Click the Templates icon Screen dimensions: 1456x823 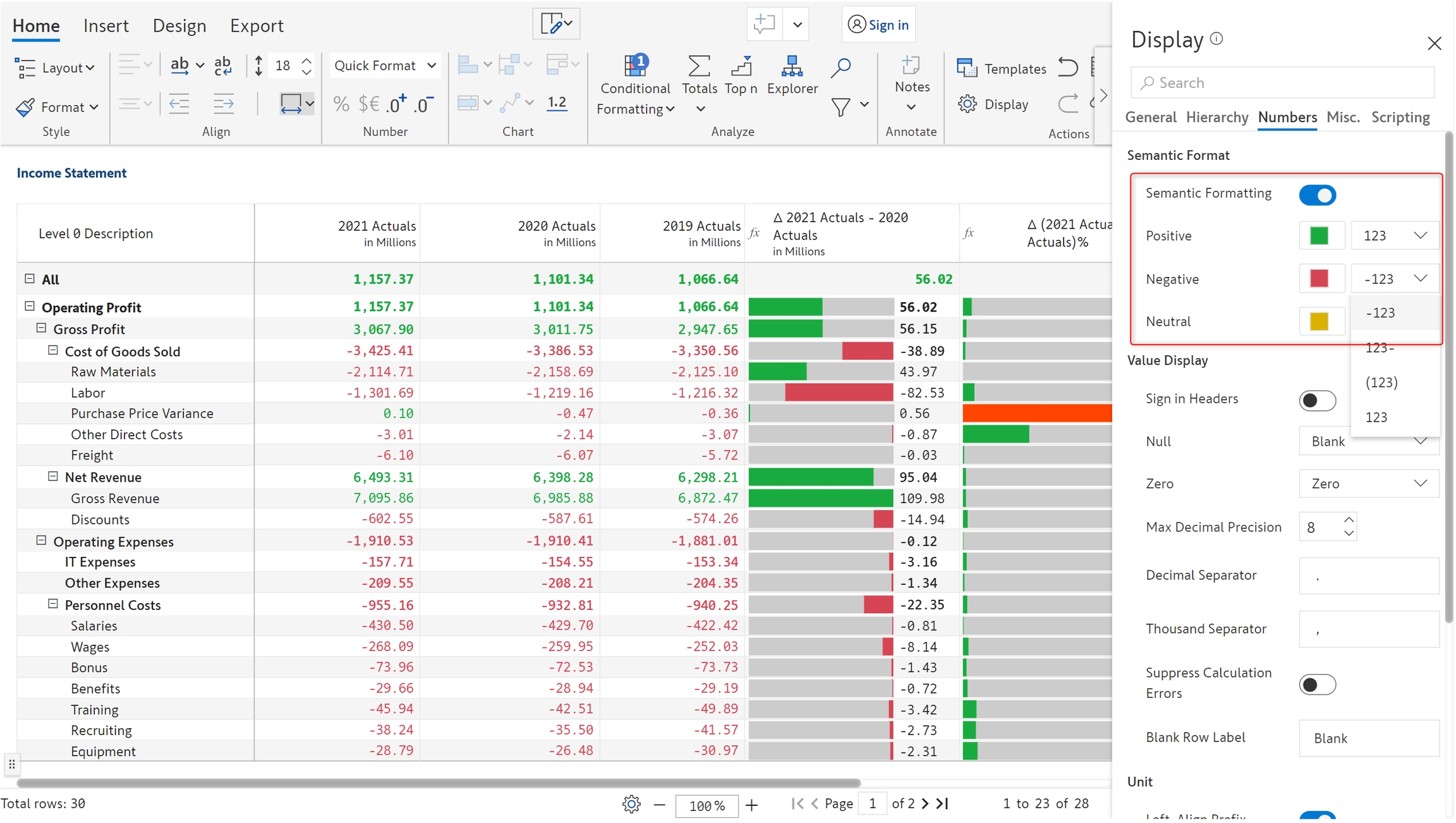click(x=967, y=68)
